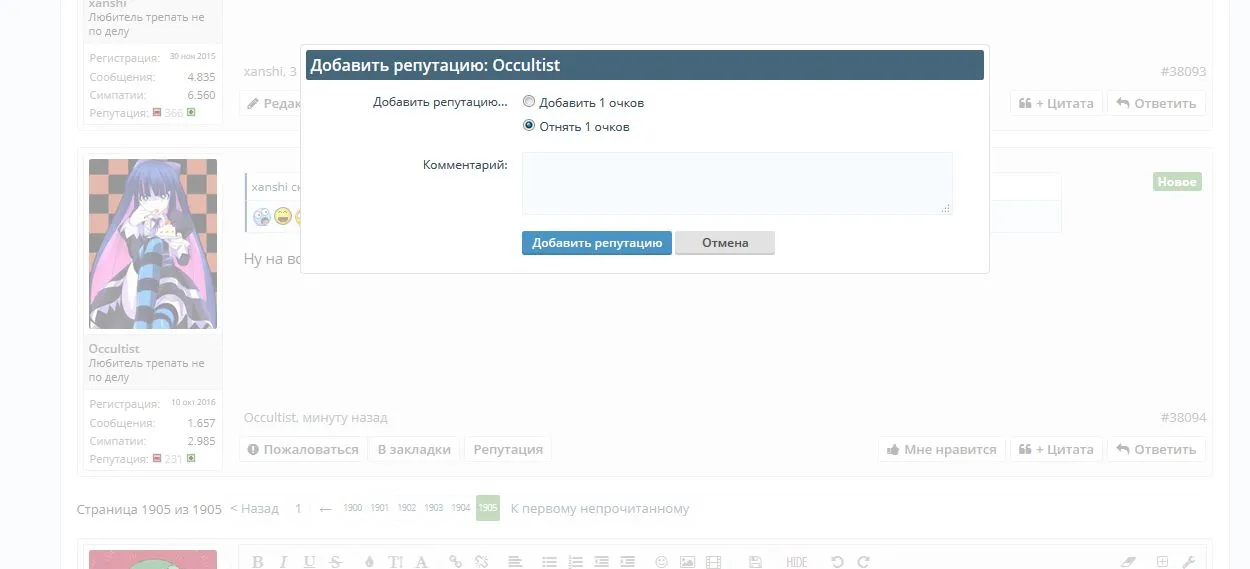Viewport: 1250px width, 569px height.
Task: Go to page 1901
Action: click(380, 509)
